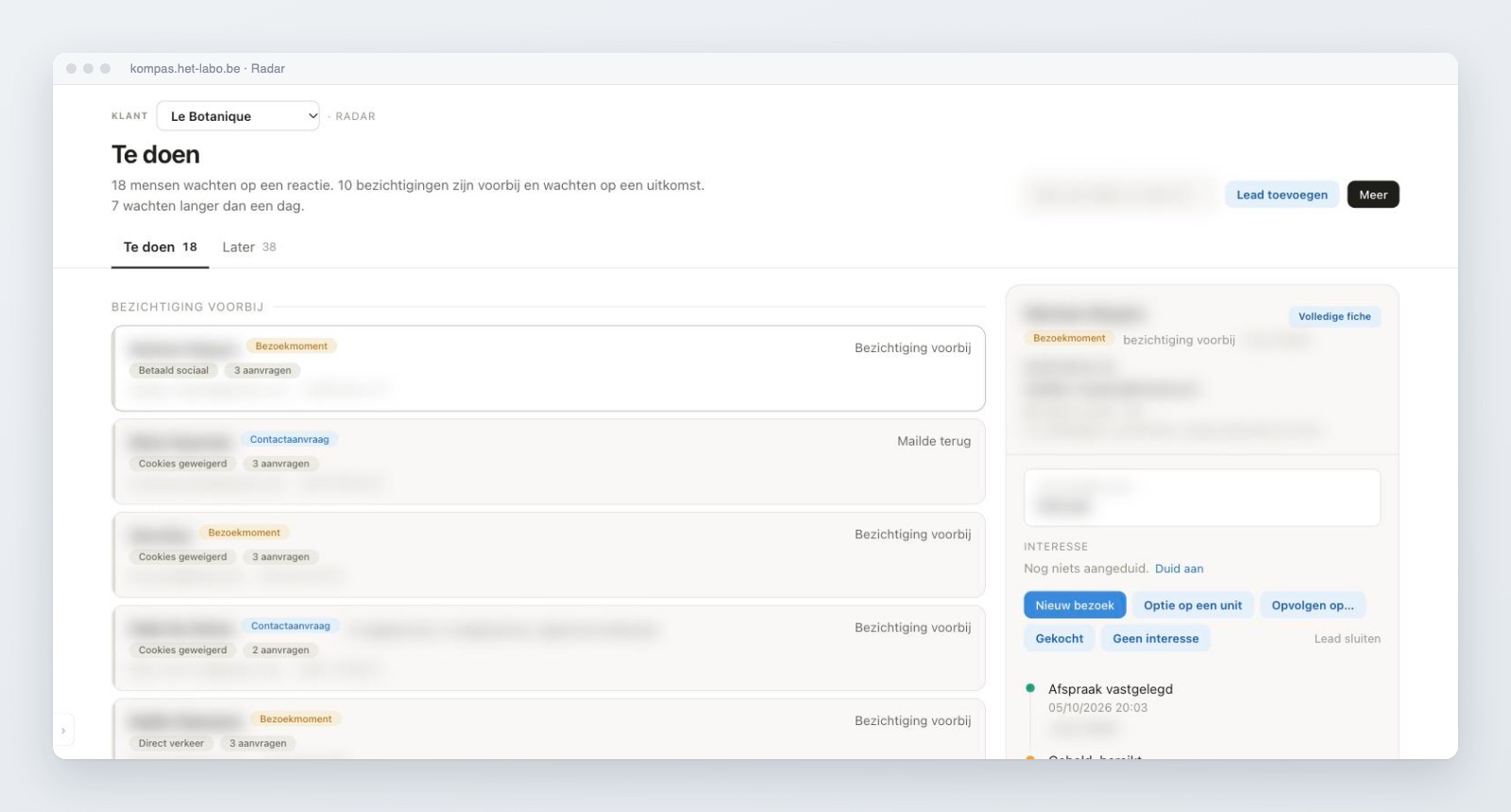Click the 2 aanvragen tag

[280, 650]
